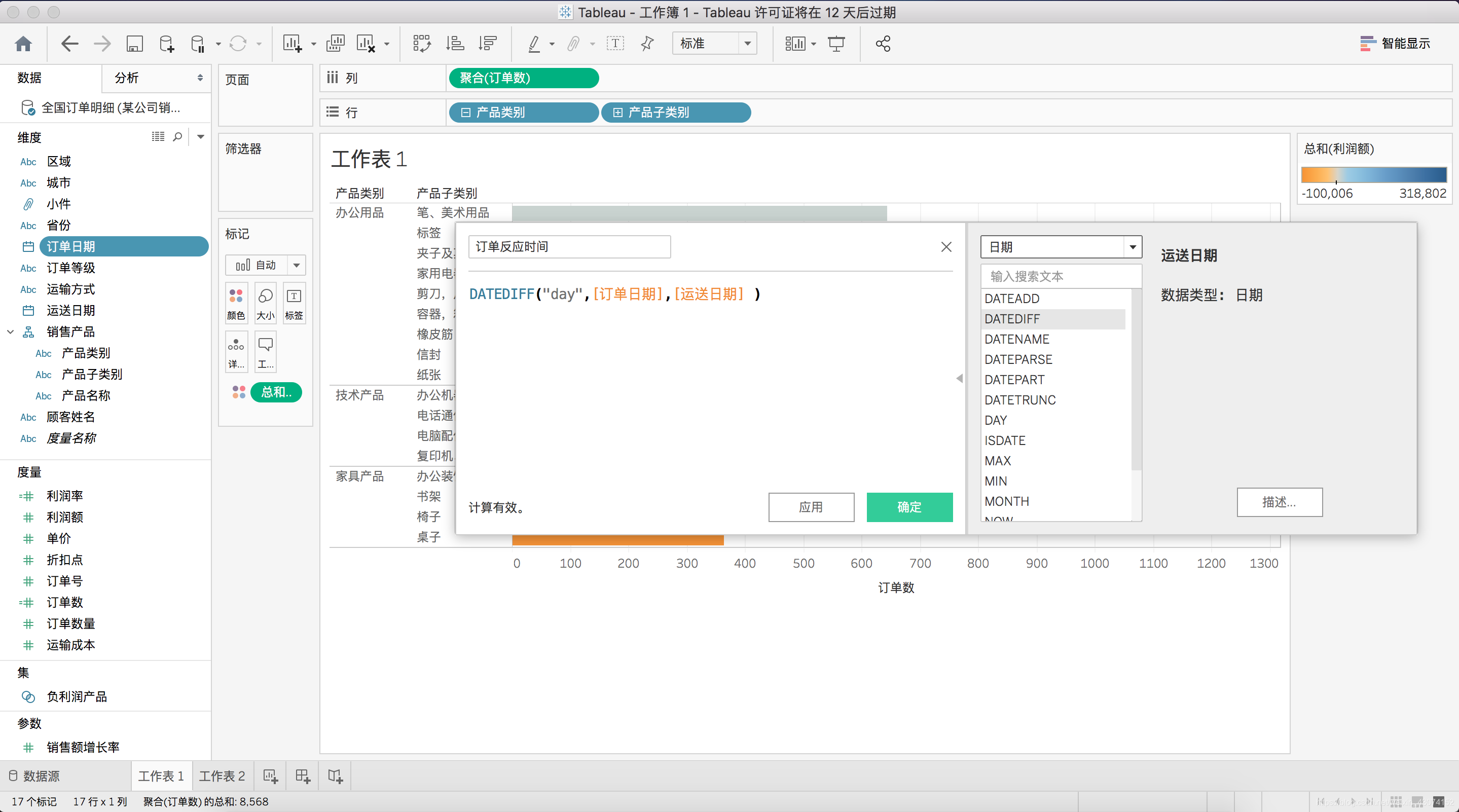Screen dimensions: 1459x812
Task: Open the new worksheet icon dropdown arrow
Action: (314, 44)
